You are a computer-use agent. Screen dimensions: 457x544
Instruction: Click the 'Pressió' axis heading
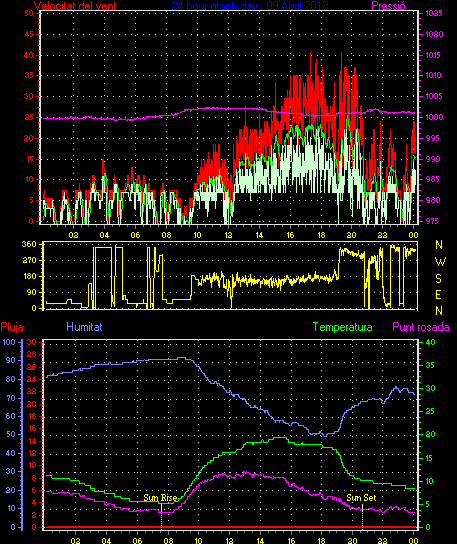[388, 6]
